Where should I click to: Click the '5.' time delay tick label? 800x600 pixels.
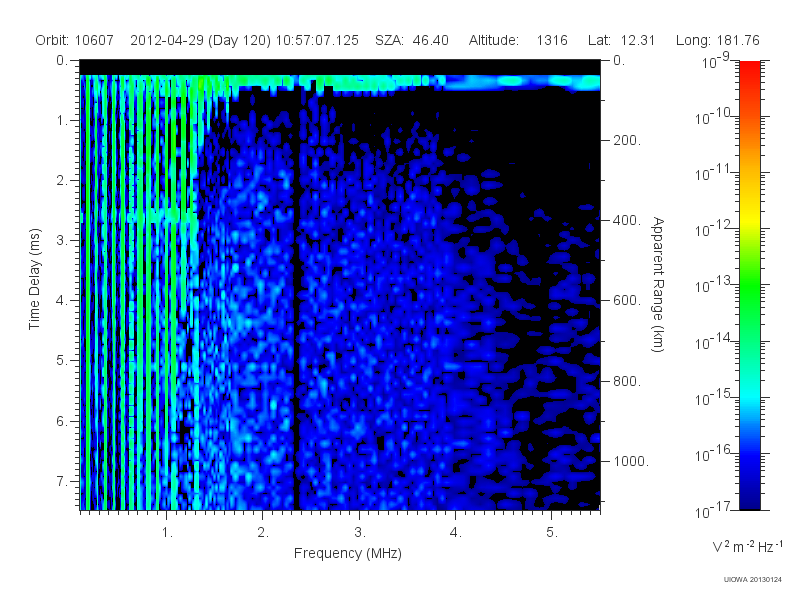(x=62, y=361)
